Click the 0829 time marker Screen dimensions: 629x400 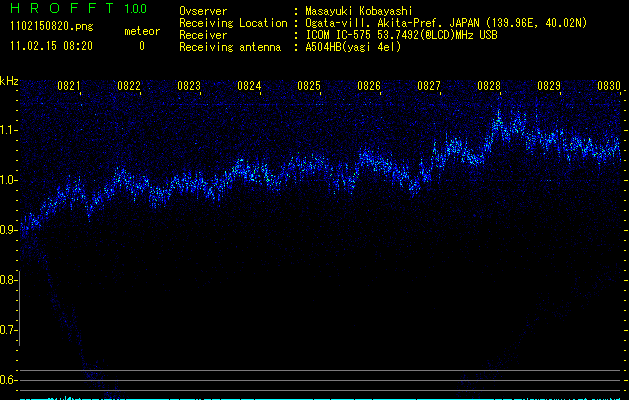click(x=549, y=86)
